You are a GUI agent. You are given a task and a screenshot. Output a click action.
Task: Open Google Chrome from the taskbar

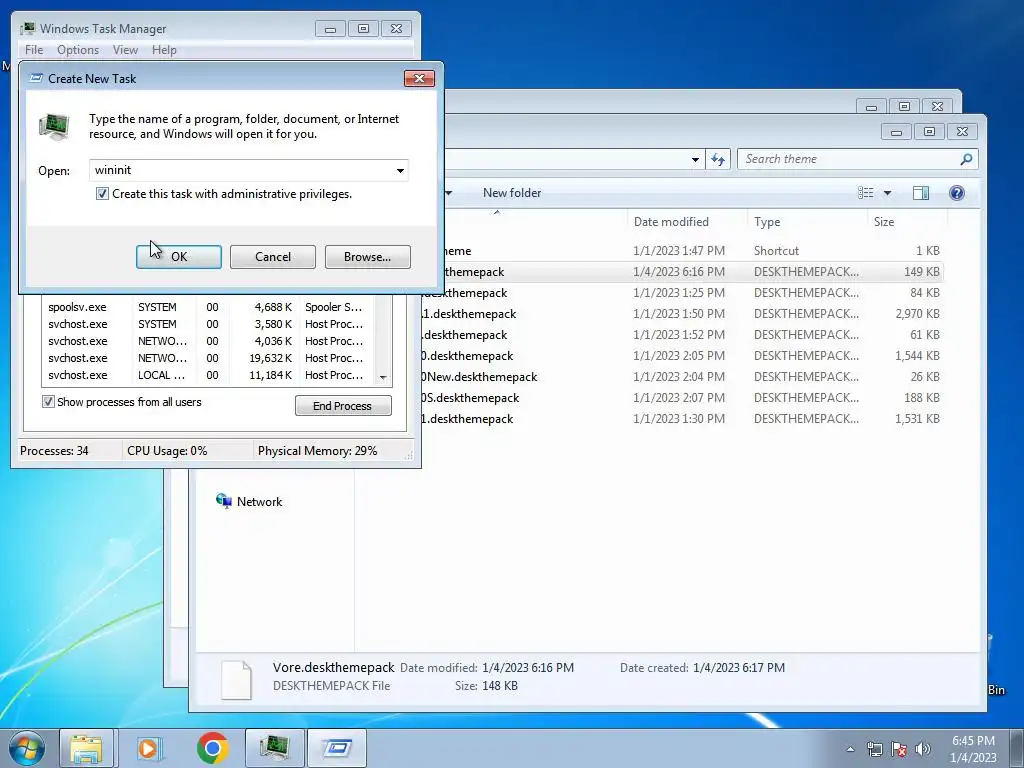[x=212, y=748]
